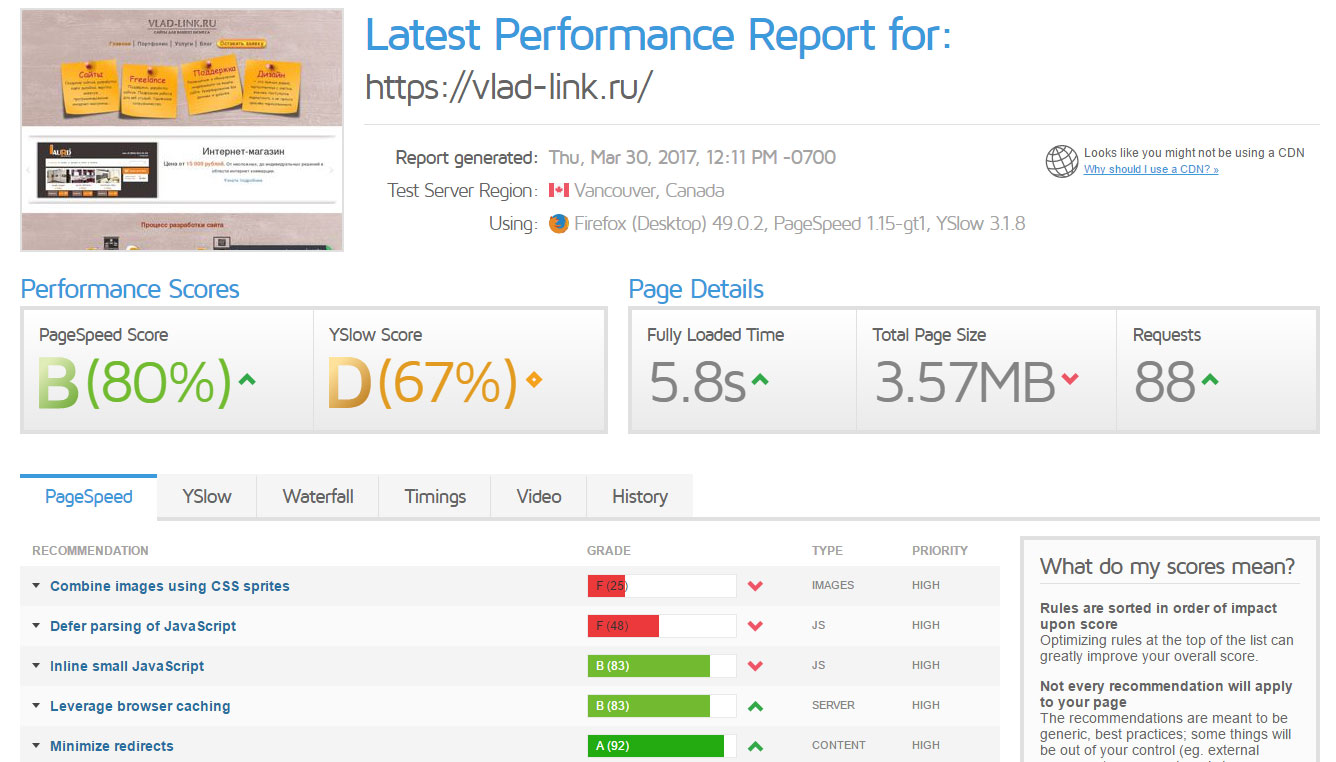Click the red down arrow next to 3.57MB
This screenshot has height=762, width=1336.
tap(1070, 379)
